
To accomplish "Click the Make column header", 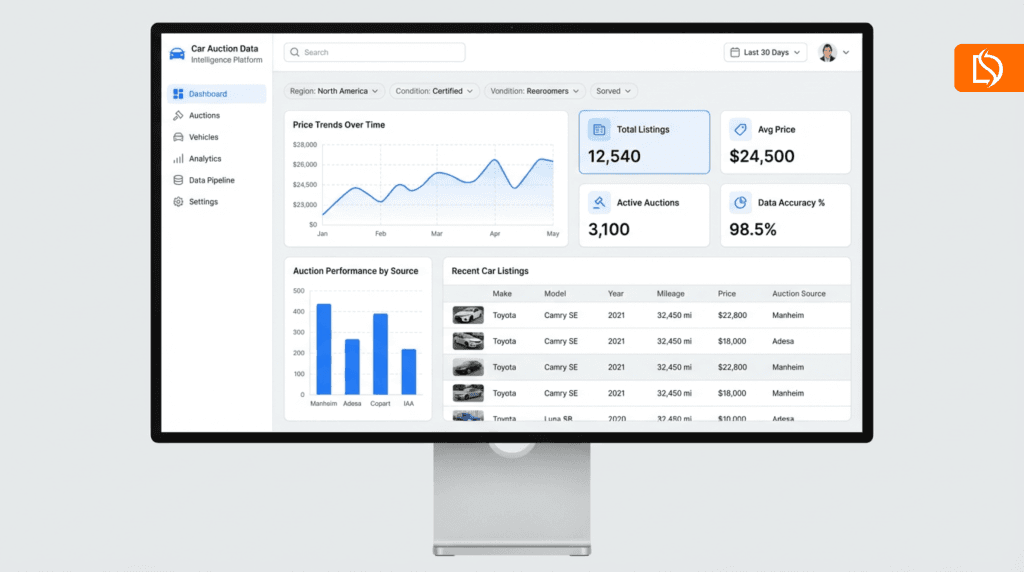I will click(502, 294).
